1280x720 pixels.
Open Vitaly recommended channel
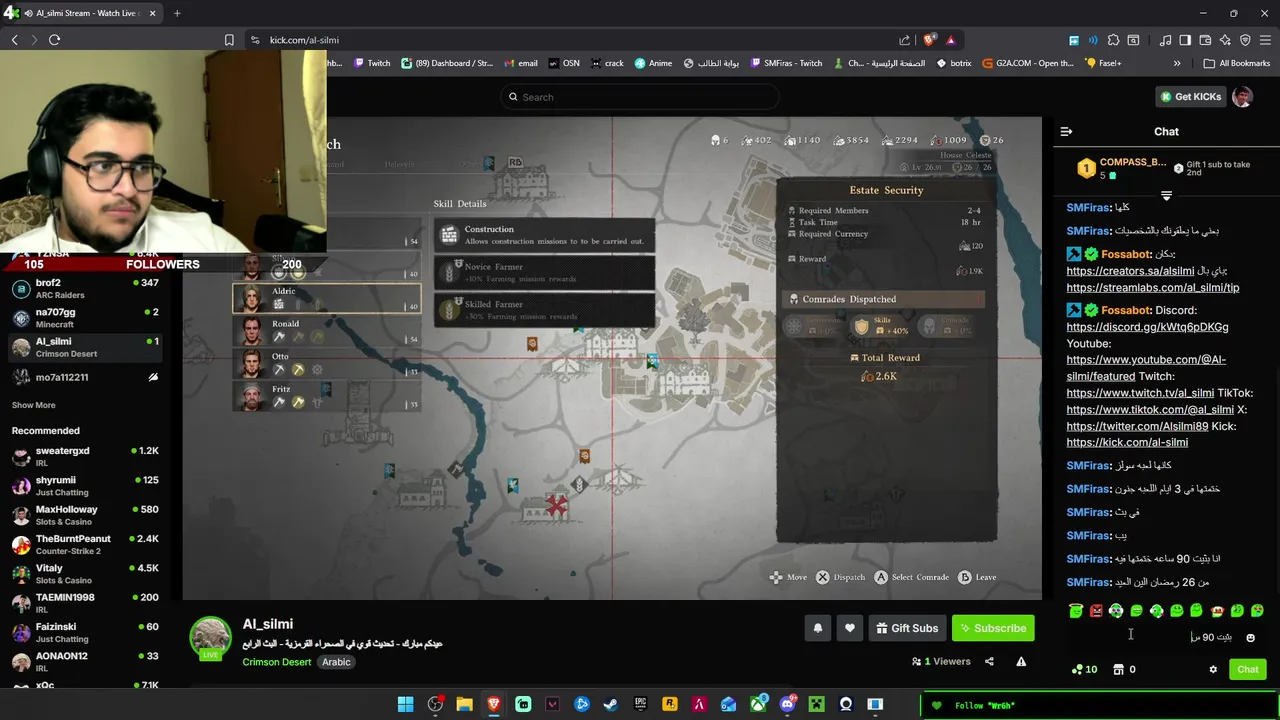(85, 574)
